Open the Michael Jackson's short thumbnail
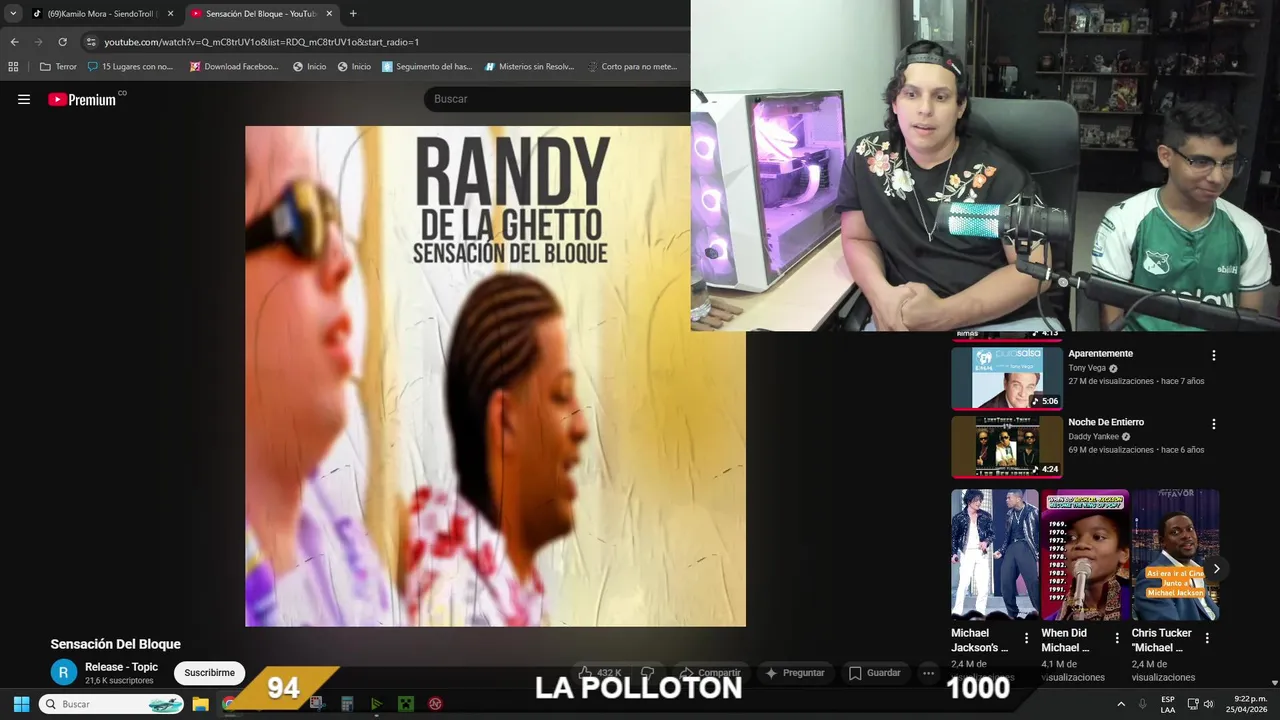Image resolution: width=1280 pixels, height=720 pixels. 995,555
